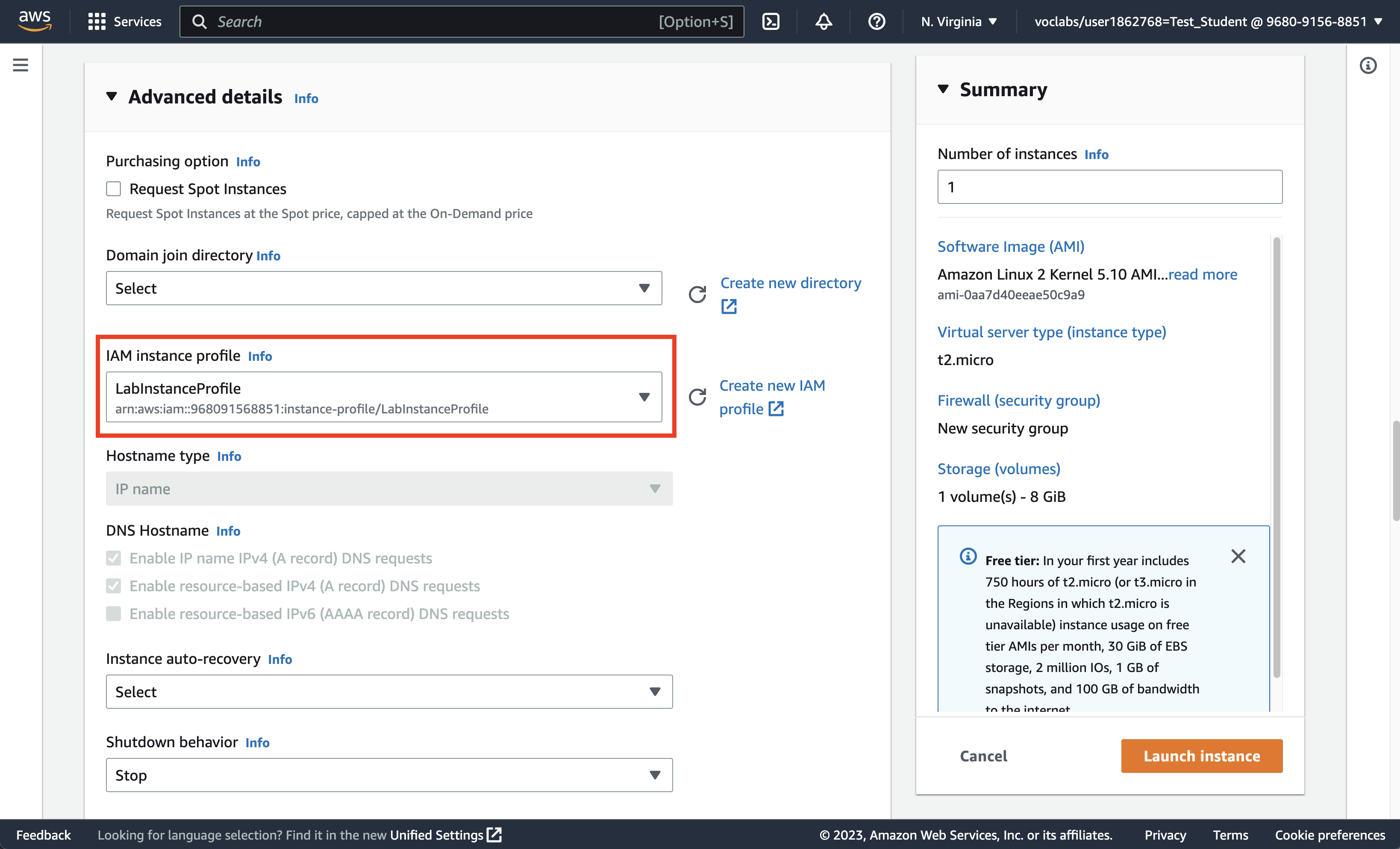The width and height of the screenshot is (1400, 849).
Task: Open the Services menu
Action: pyautogui.click(x=125, y=22)
